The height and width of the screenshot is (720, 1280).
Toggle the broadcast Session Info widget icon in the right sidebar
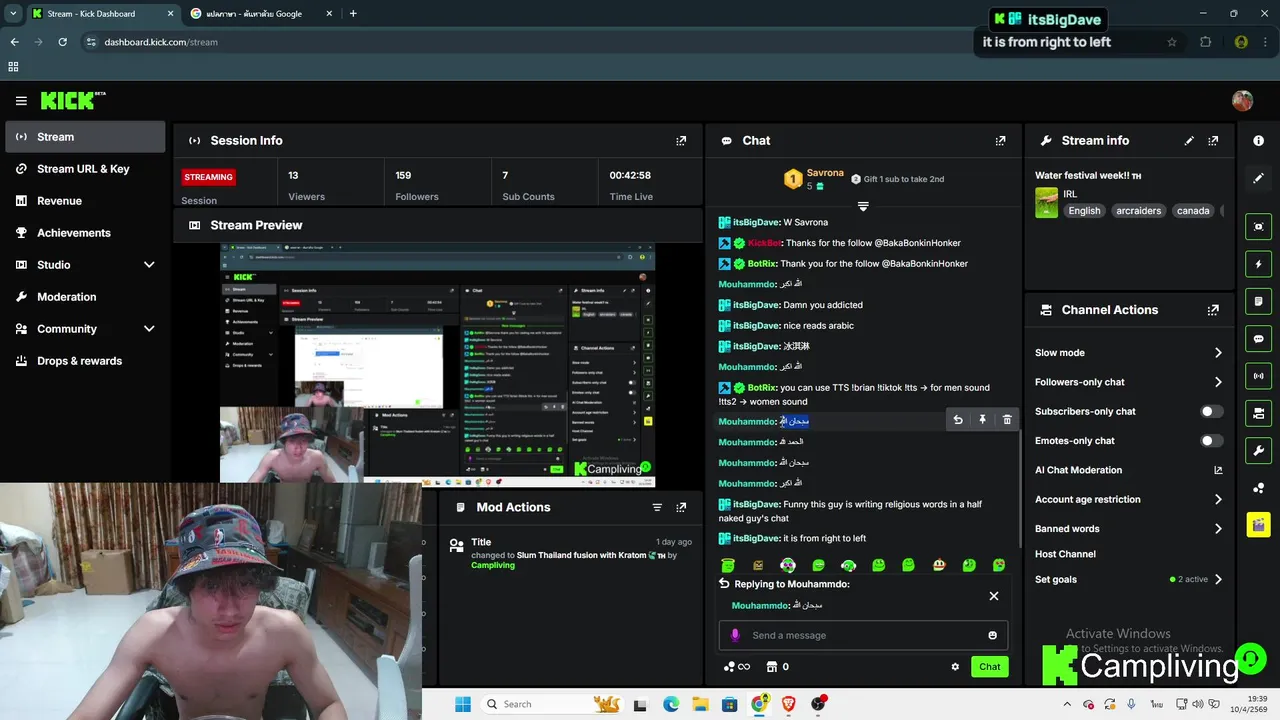(x=1259, y=376)
